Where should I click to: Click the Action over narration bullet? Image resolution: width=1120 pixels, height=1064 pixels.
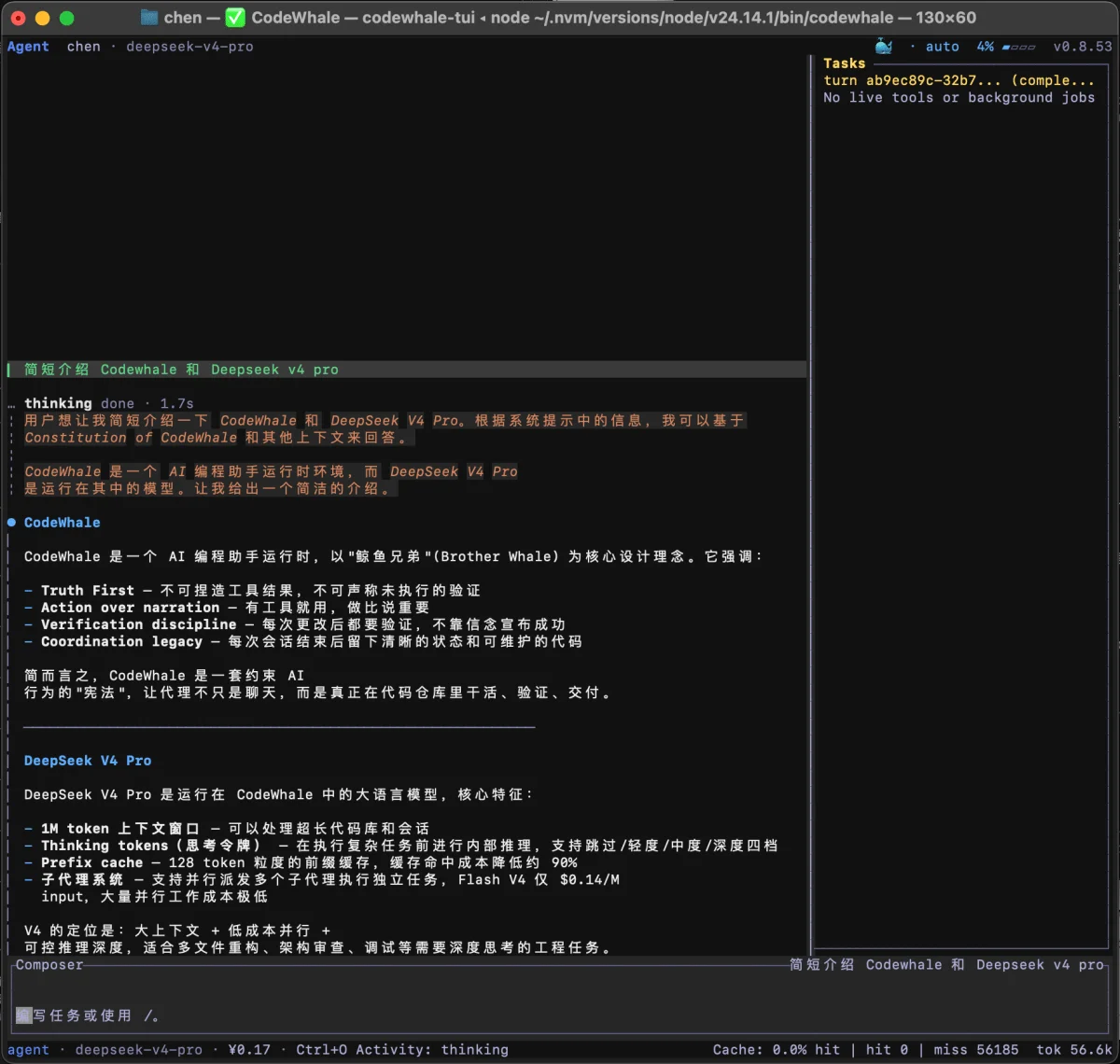point(227,608)
